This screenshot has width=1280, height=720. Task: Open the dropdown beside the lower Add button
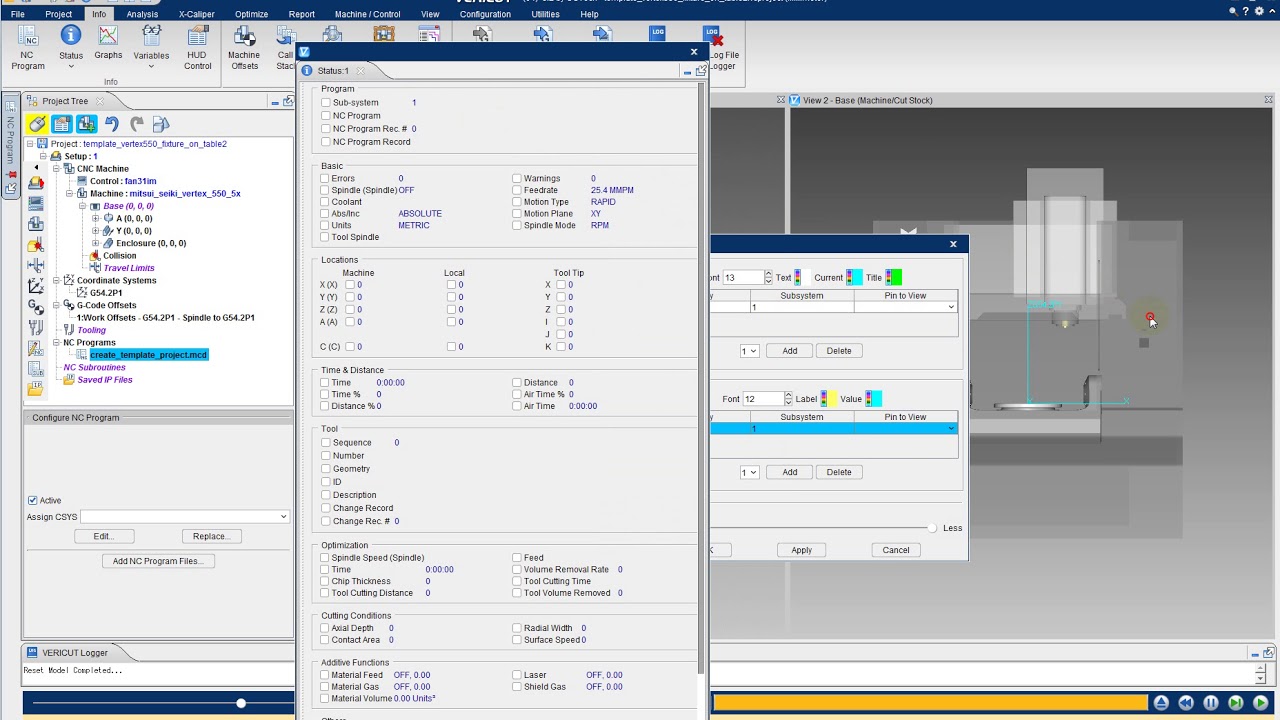pos(749,472)
